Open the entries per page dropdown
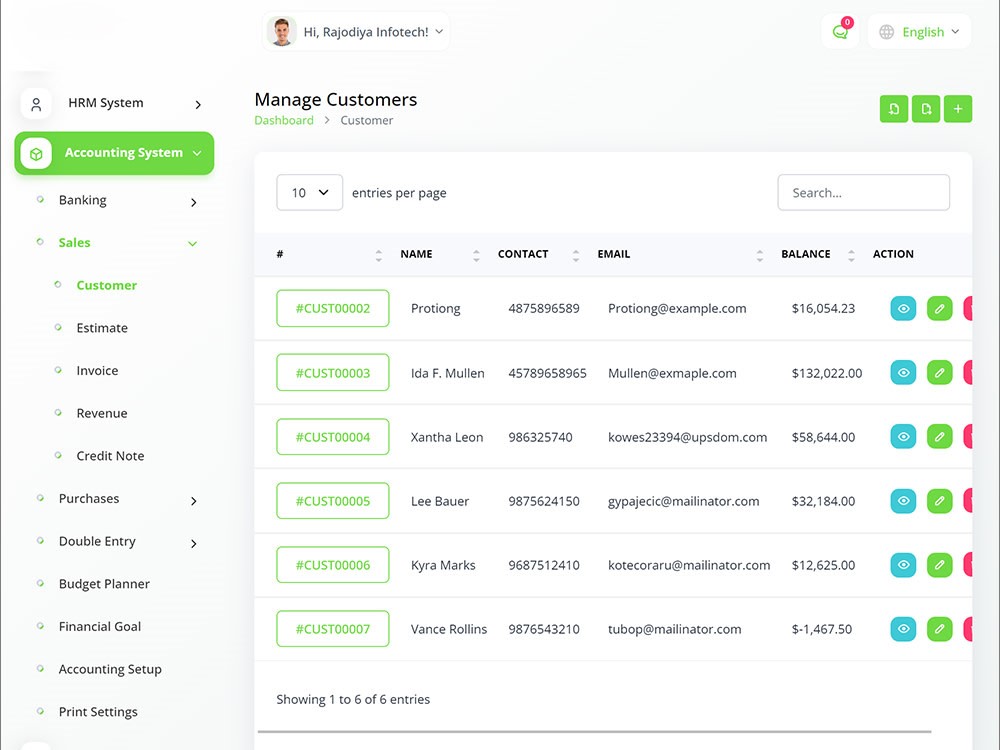1000x750 pixels. [309, 193]
